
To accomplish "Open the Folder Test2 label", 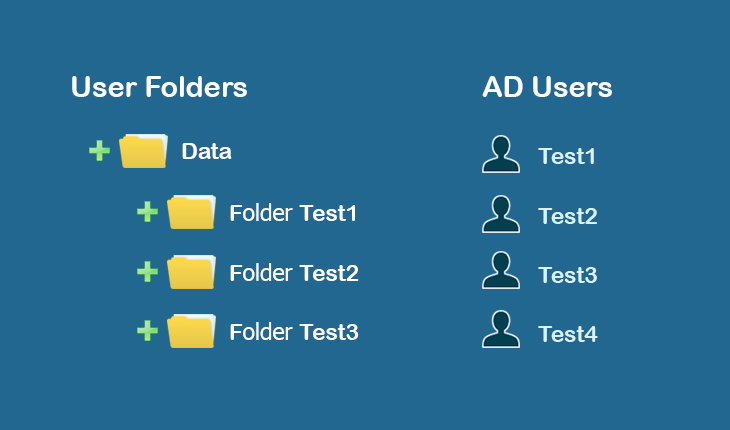I will coord(293,273).
